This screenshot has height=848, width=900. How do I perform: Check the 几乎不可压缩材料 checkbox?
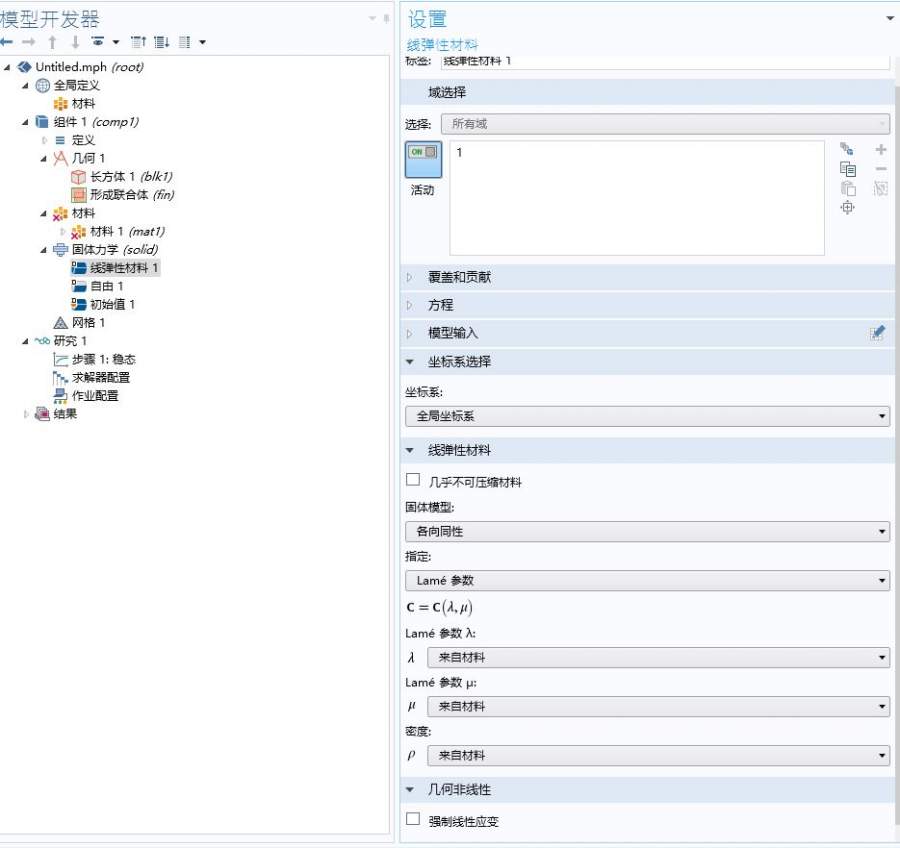(x=413, y=480)
